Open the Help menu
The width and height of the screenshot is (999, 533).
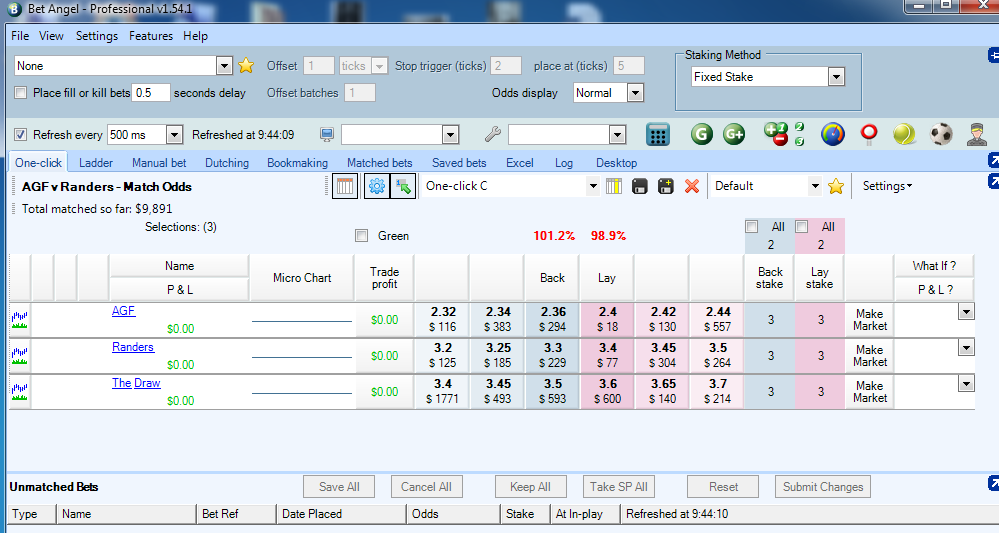195,36
